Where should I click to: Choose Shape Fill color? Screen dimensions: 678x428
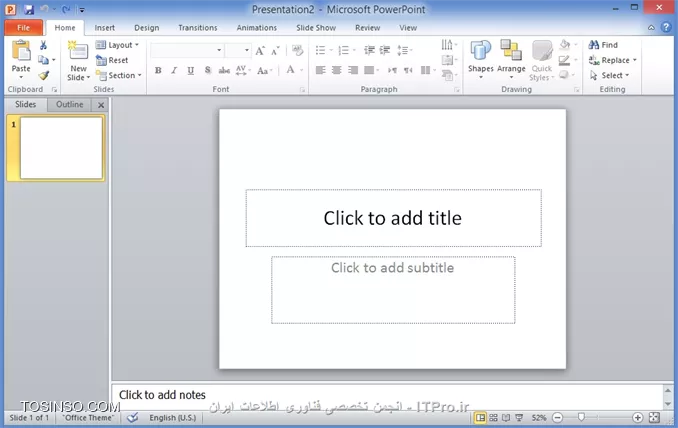coord(567,45)
